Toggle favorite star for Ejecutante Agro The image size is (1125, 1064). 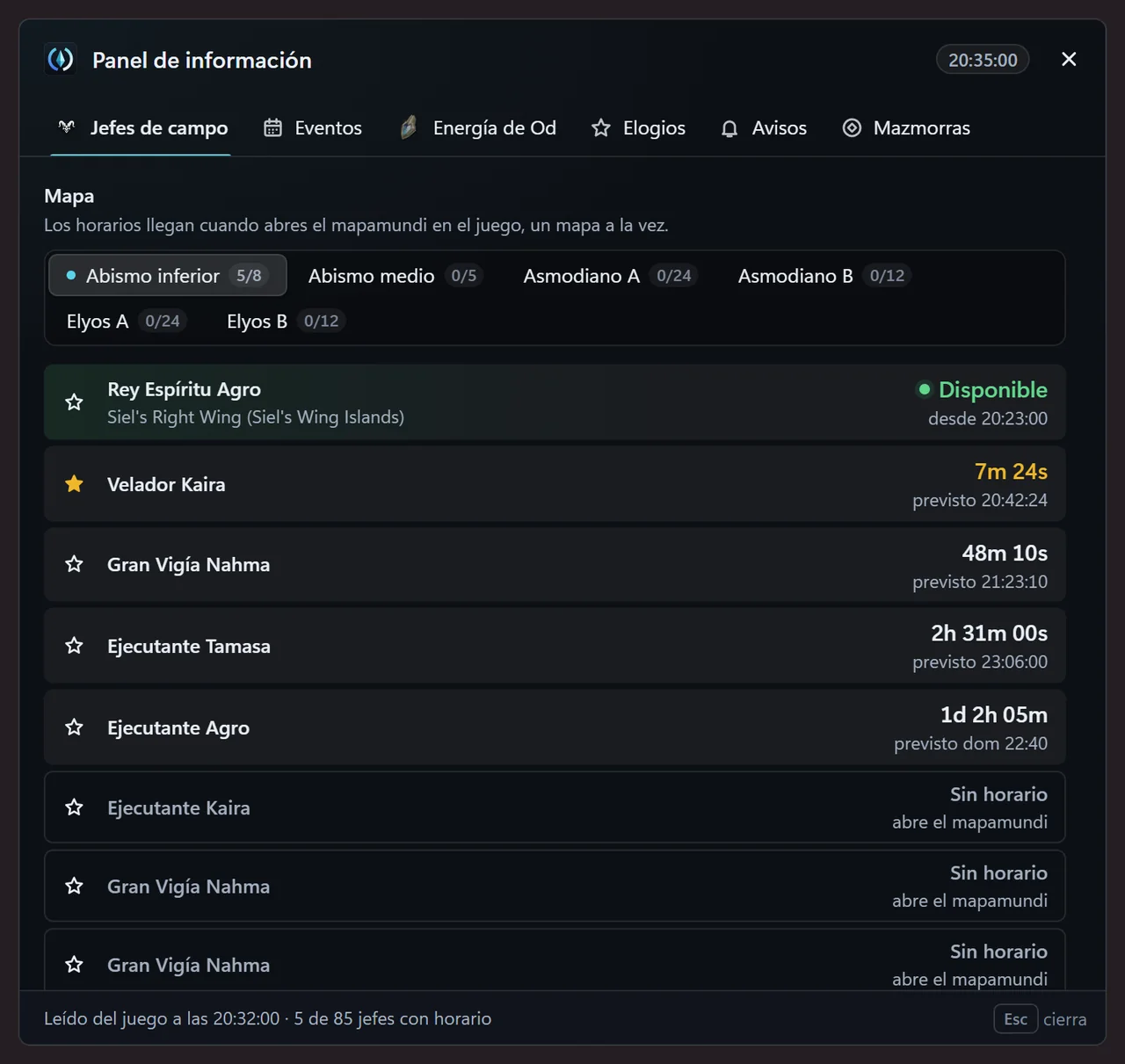75,727
